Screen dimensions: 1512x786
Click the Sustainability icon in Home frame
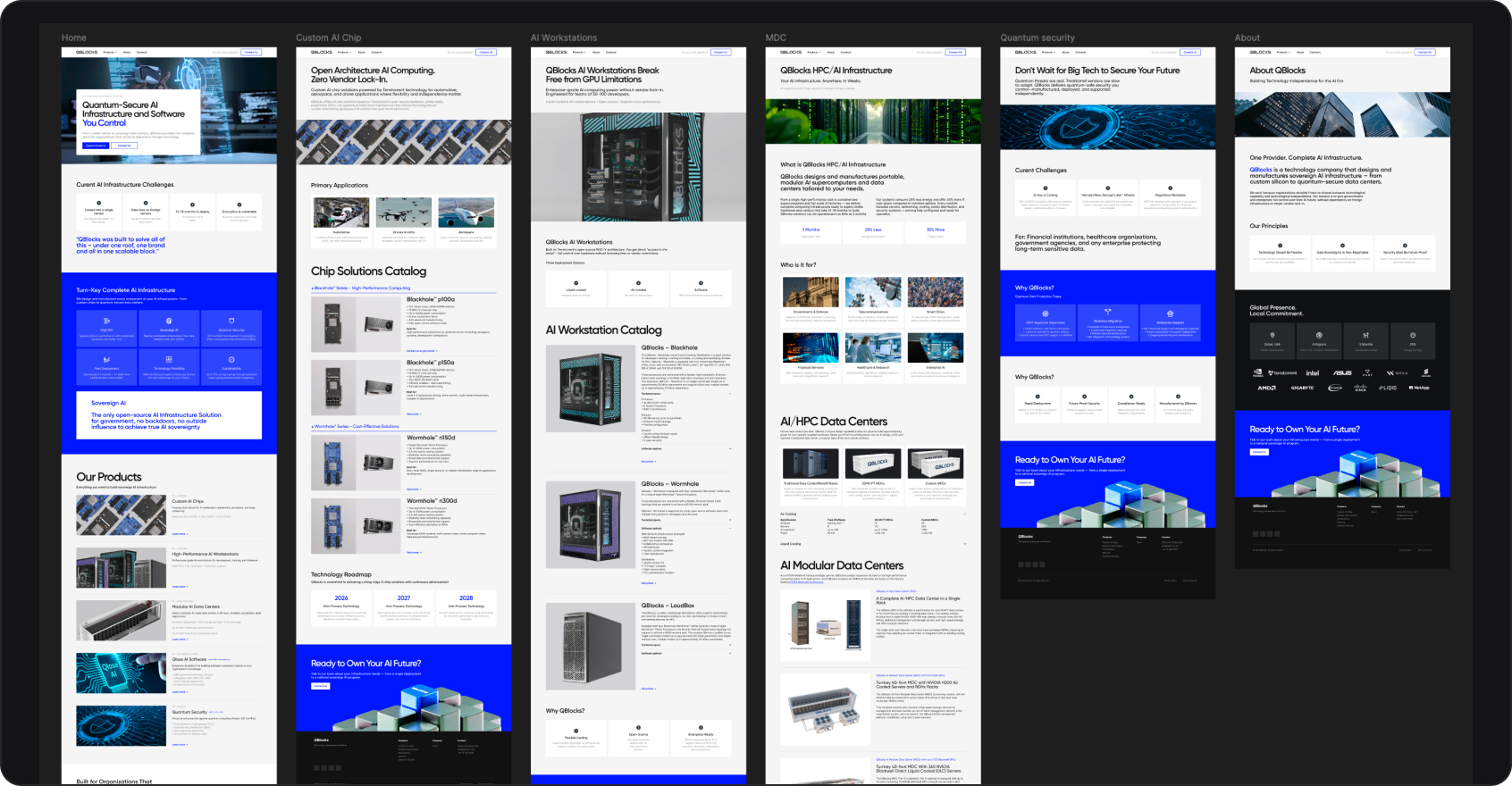click(231, 360)
